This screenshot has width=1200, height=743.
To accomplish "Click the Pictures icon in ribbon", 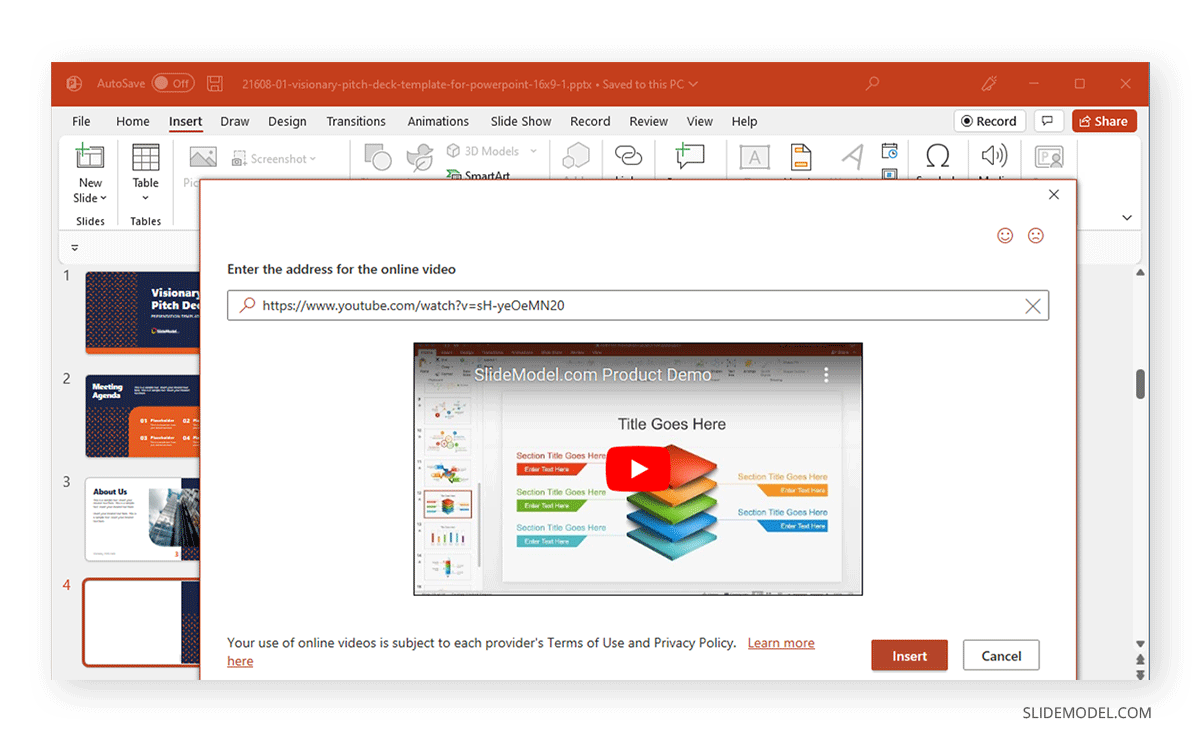I will [203, 158].
